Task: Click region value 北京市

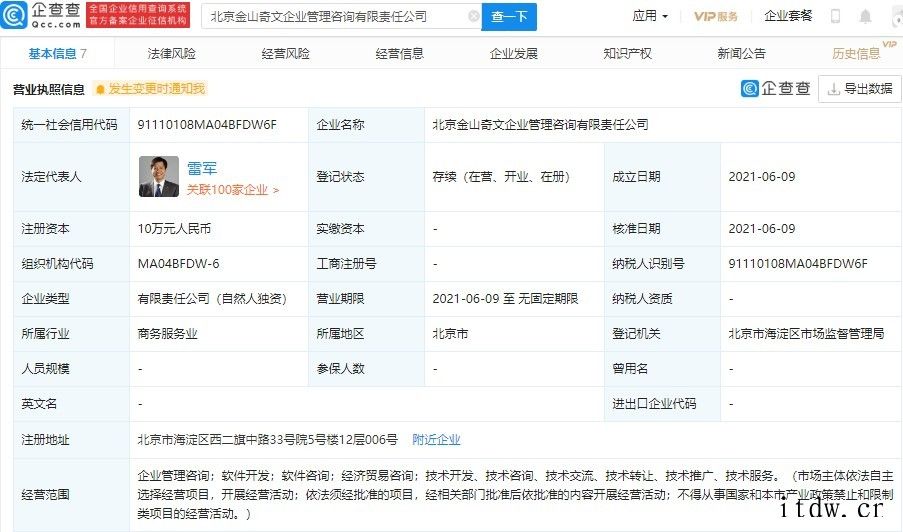Action: pyautogui.click(x=450, y=333)
